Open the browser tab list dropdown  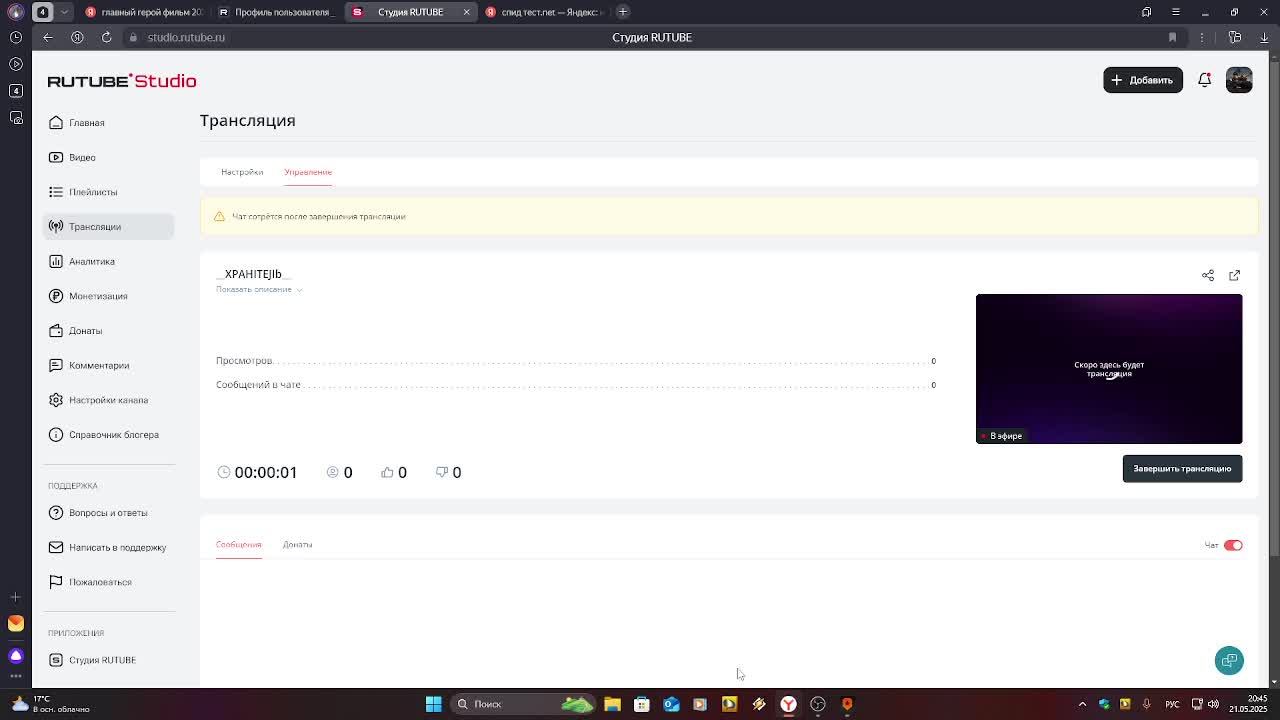pos(64,12)
